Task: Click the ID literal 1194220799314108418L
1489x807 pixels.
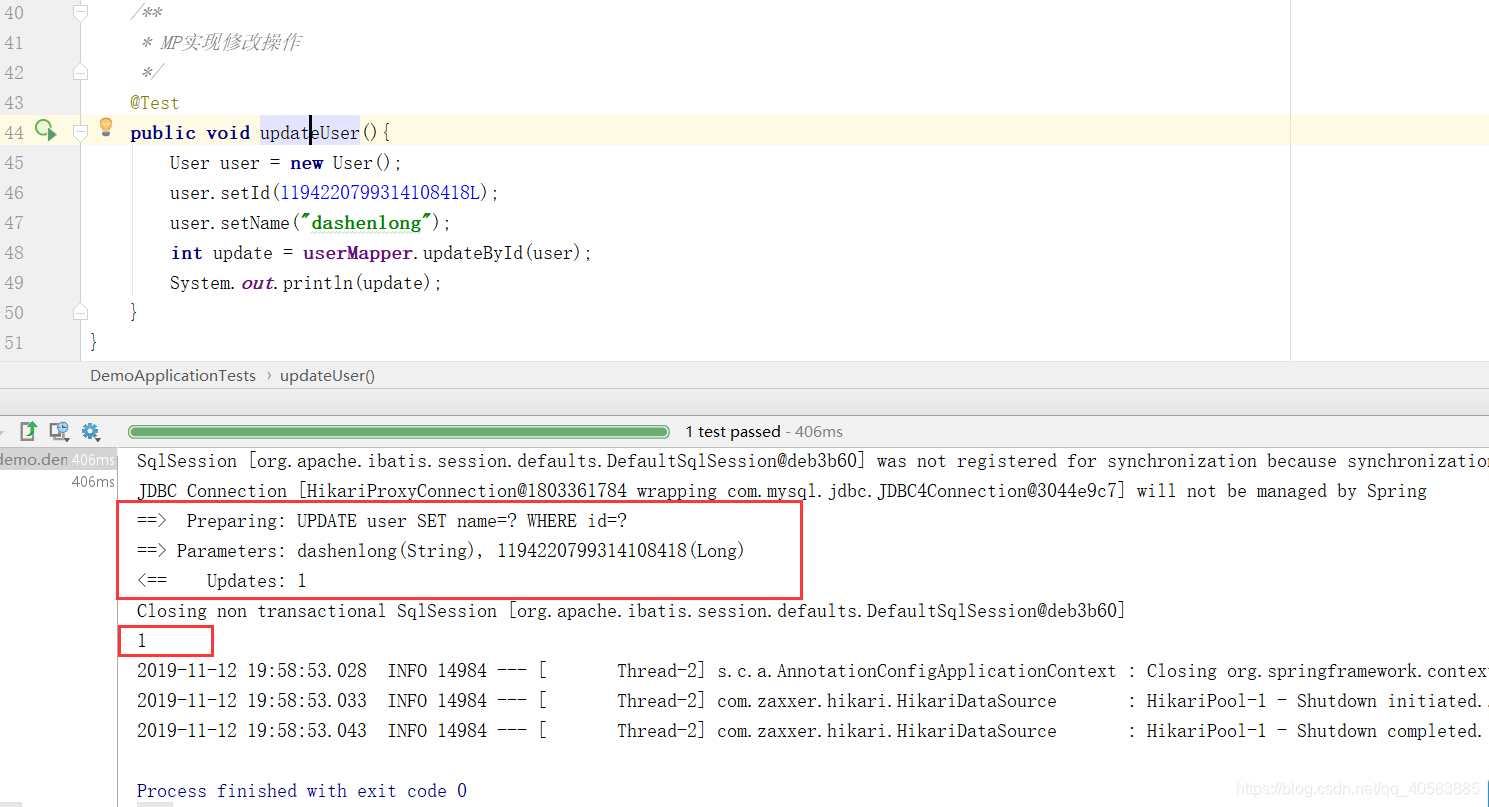Action: 380,193
